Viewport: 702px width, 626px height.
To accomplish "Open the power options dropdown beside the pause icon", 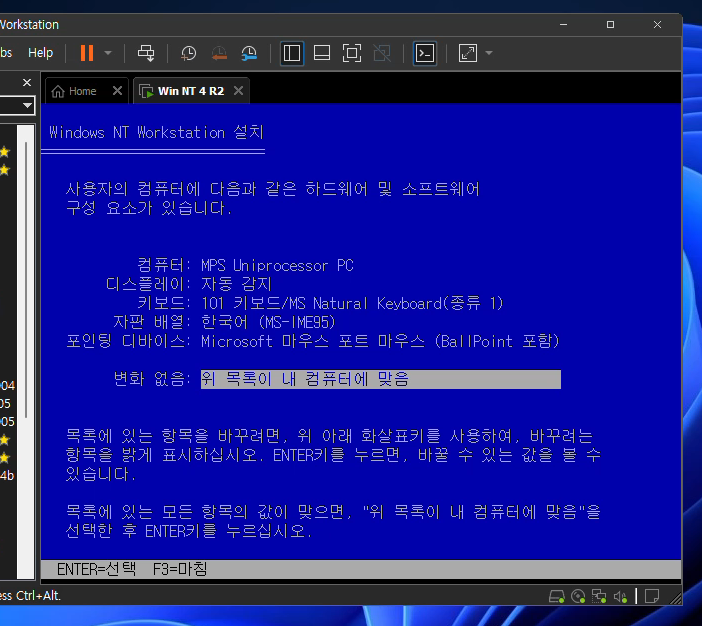I will tap(108, 53).
